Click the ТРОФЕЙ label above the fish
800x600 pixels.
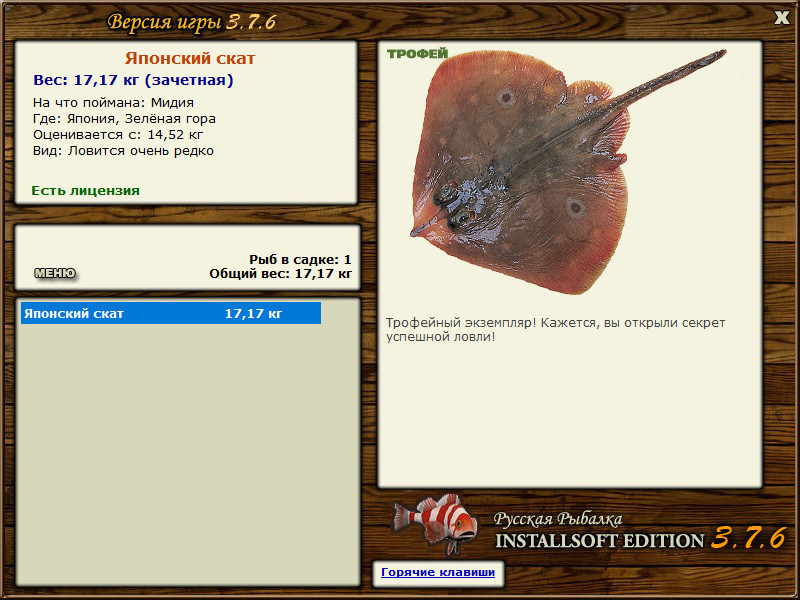(417, 53)
